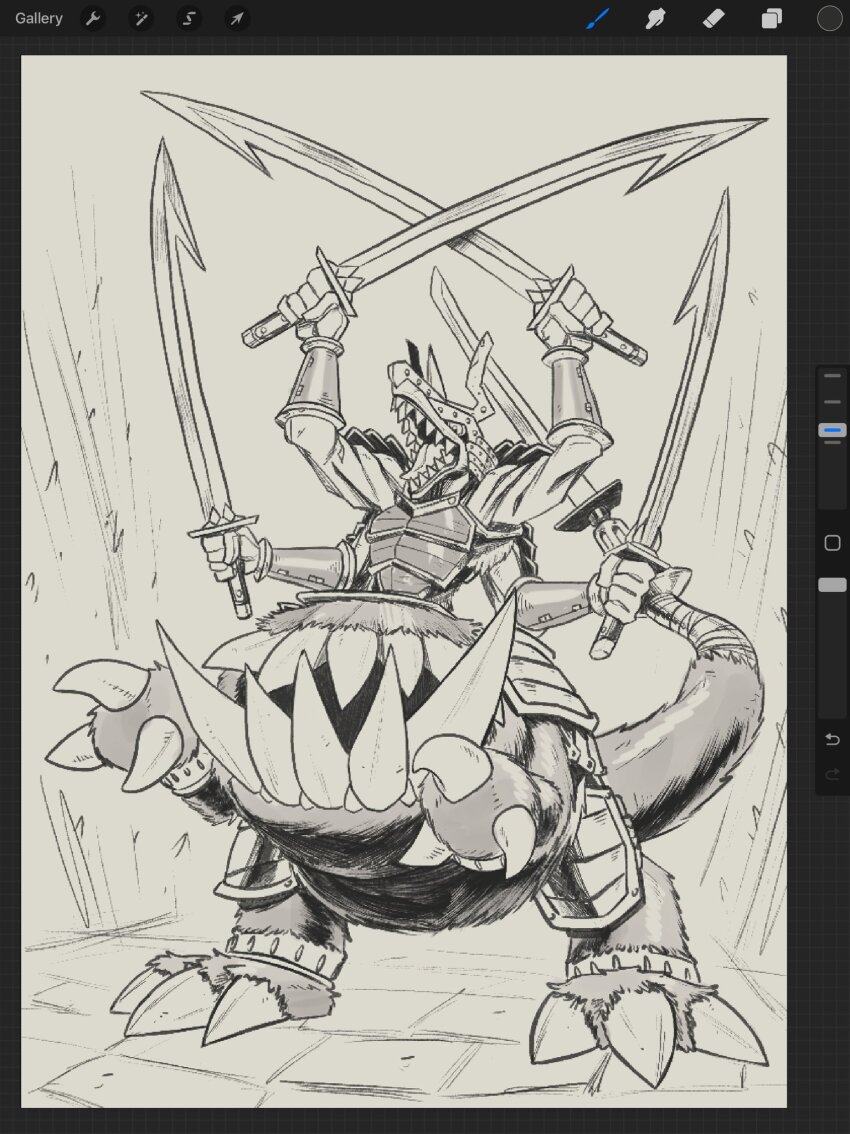Undo the last stroke with sidebar arrow
The height and width of the screenshot is (1134, 850).
pos(832,739)
